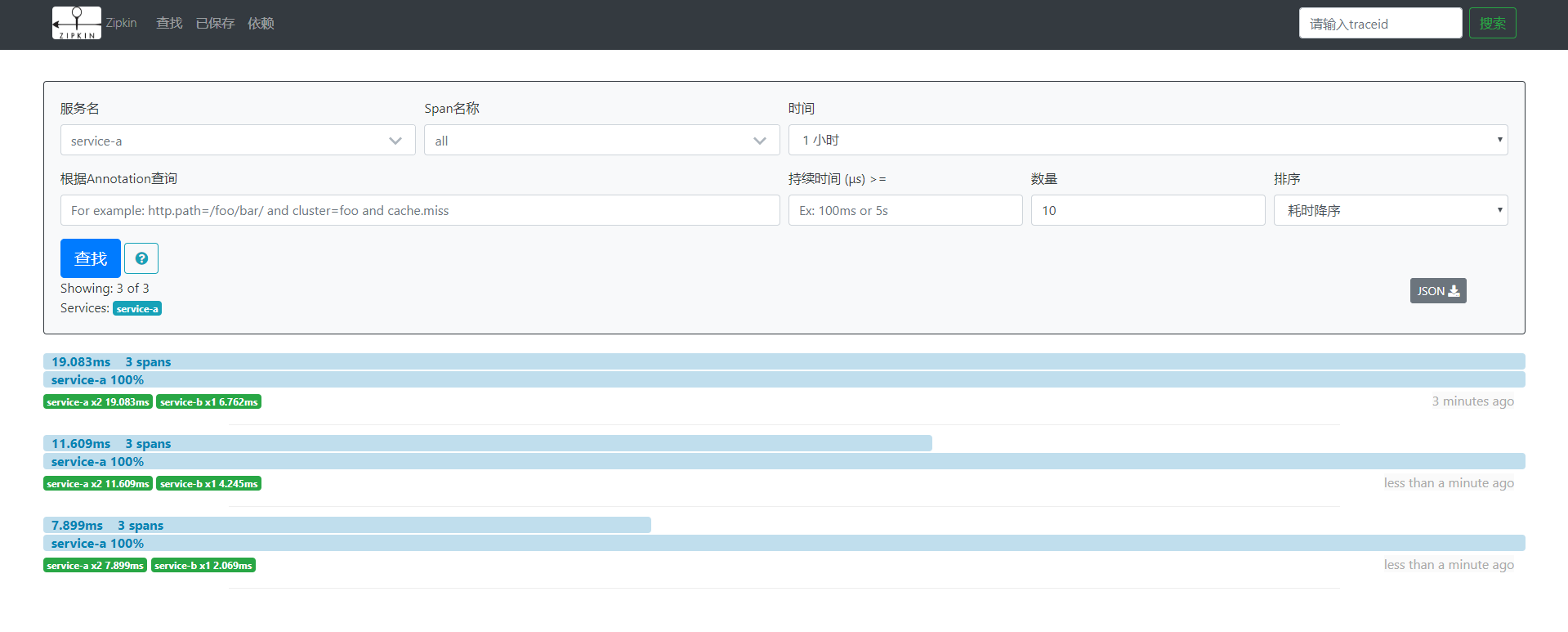Image resolution: width=1568 pixels, height=632 pixels.
Task: Click the service-b x1 6.762ms tag
Action: pos(209,401)
